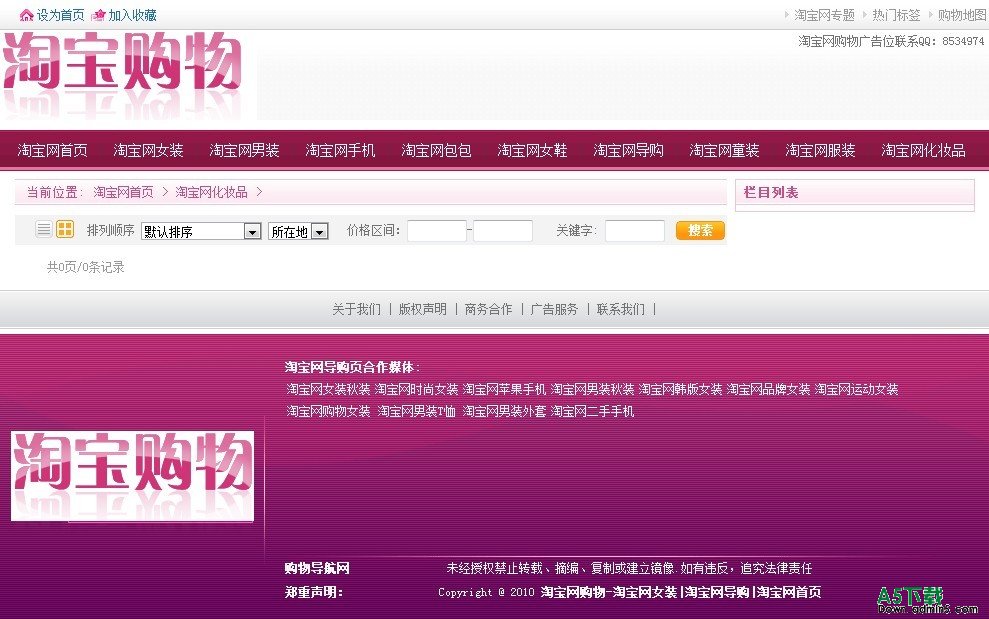Open 淘宝网苹果手机 partner link
Screen dimensions: 989x619
pos(504,389)
